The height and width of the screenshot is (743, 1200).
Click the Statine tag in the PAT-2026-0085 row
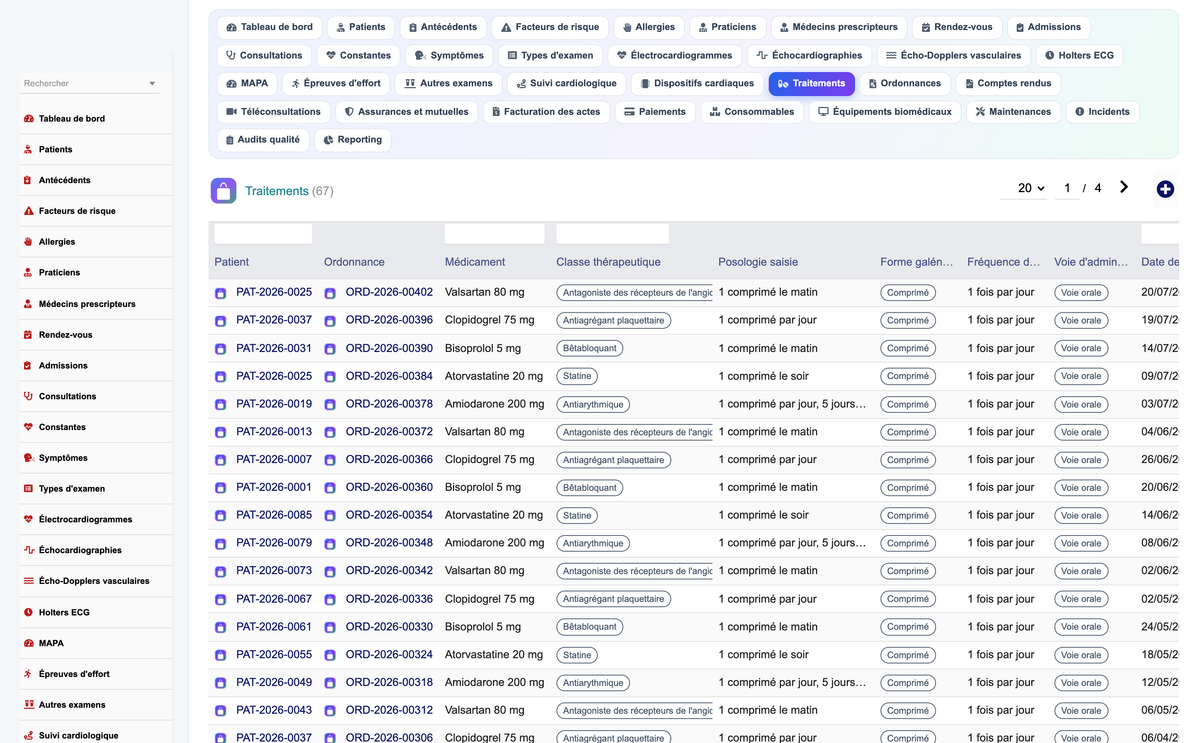point(577,516)
